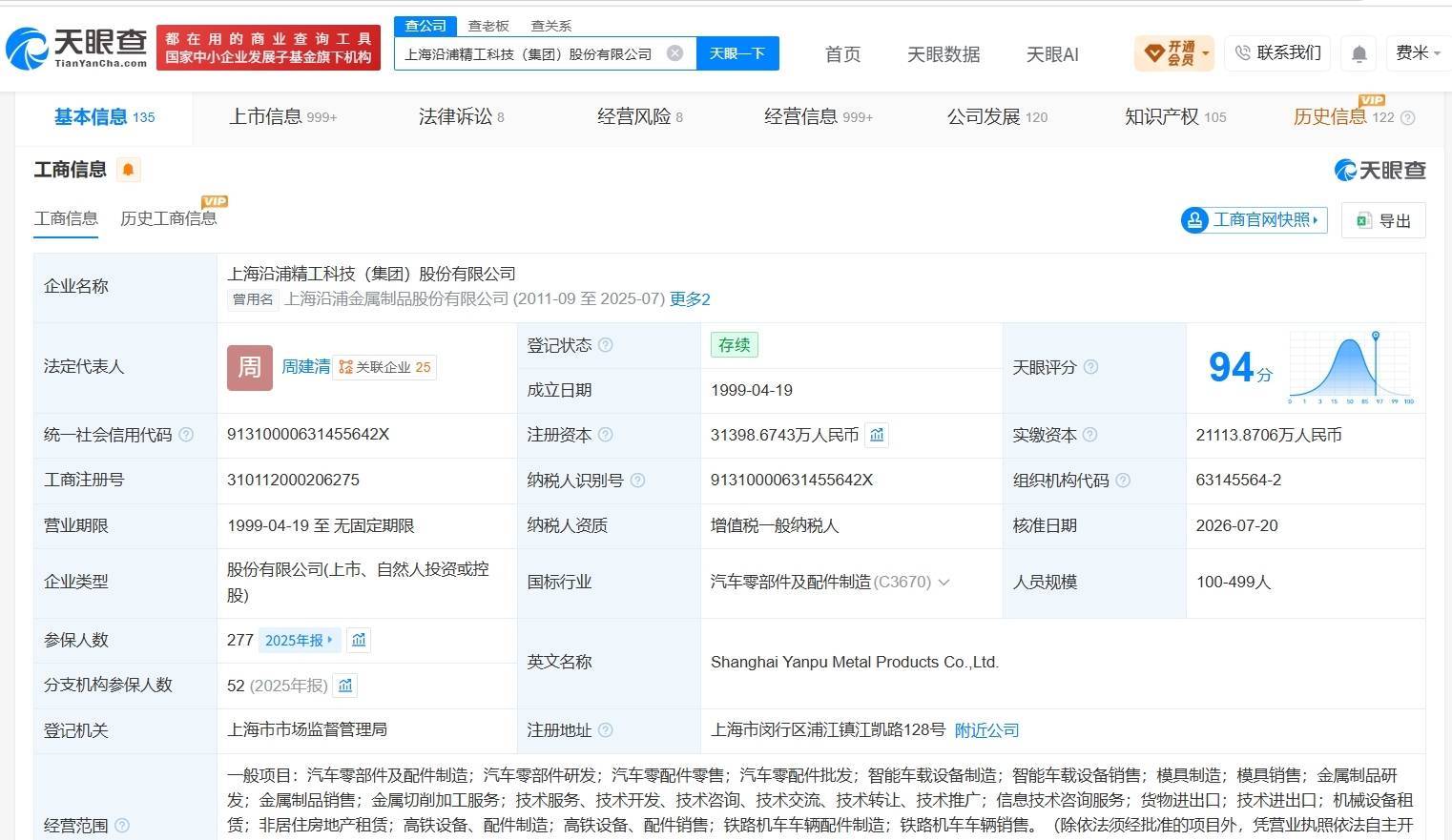This screenshot has height=840, width=1452.
Task: Click help icon next to 纳税人识别号
Action: [x=637, y=481]
